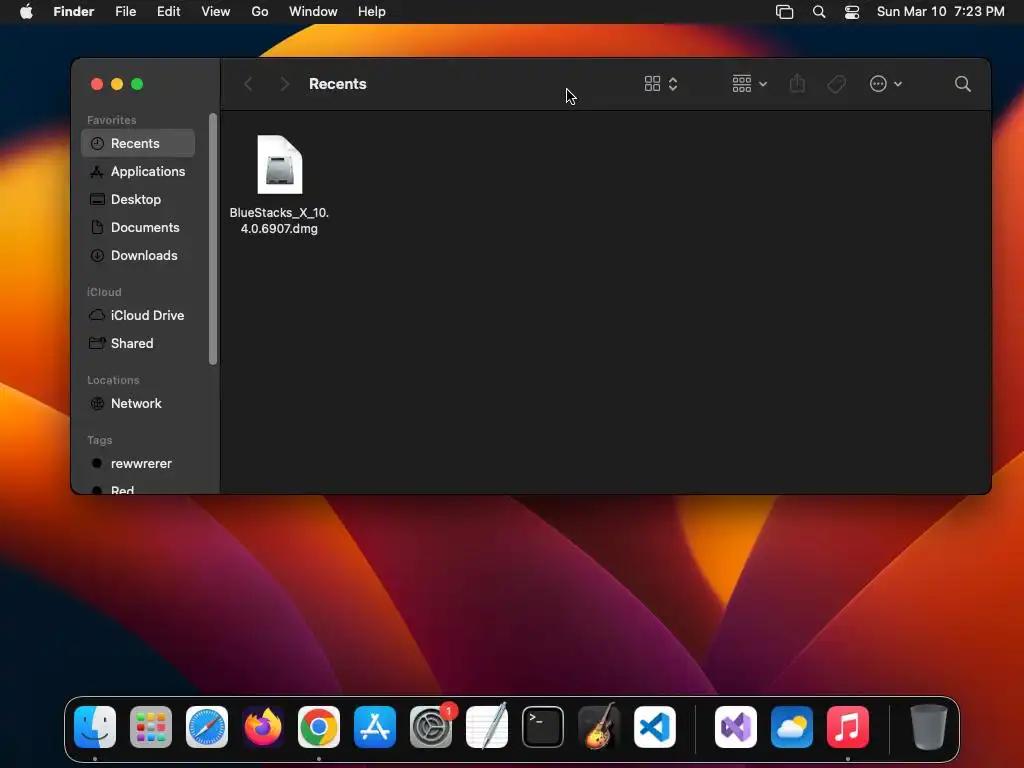Select the BlueStacks_X_10.4.0.6907.dmg file icon
Image resolution: width=1024 pixels, height=768 pixels.
tap(280, 165)
